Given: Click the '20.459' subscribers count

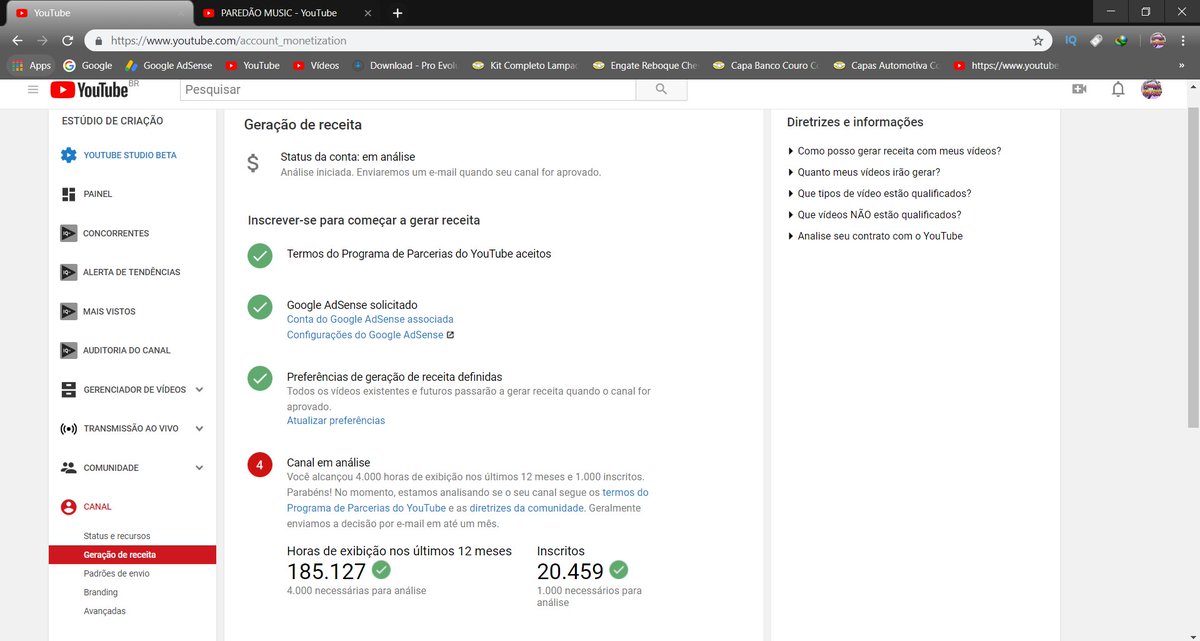Looking at the screenshot, I should tap(570, 572).
